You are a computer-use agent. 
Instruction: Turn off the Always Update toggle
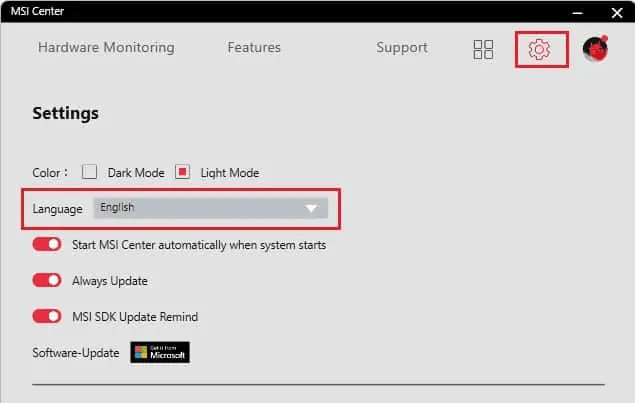(x=47, y=280)
